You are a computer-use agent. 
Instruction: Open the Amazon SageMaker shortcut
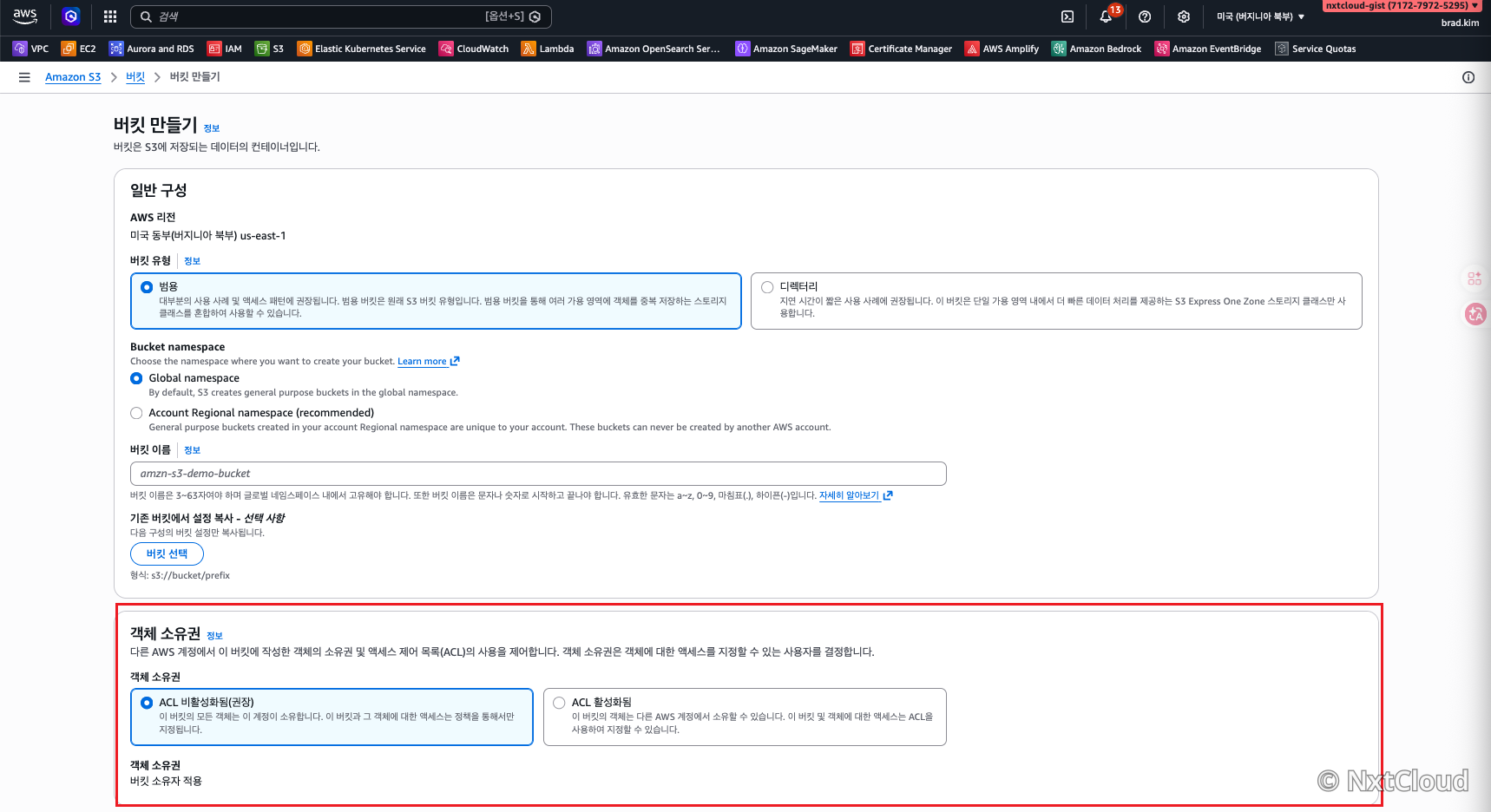tap(786, 49)
